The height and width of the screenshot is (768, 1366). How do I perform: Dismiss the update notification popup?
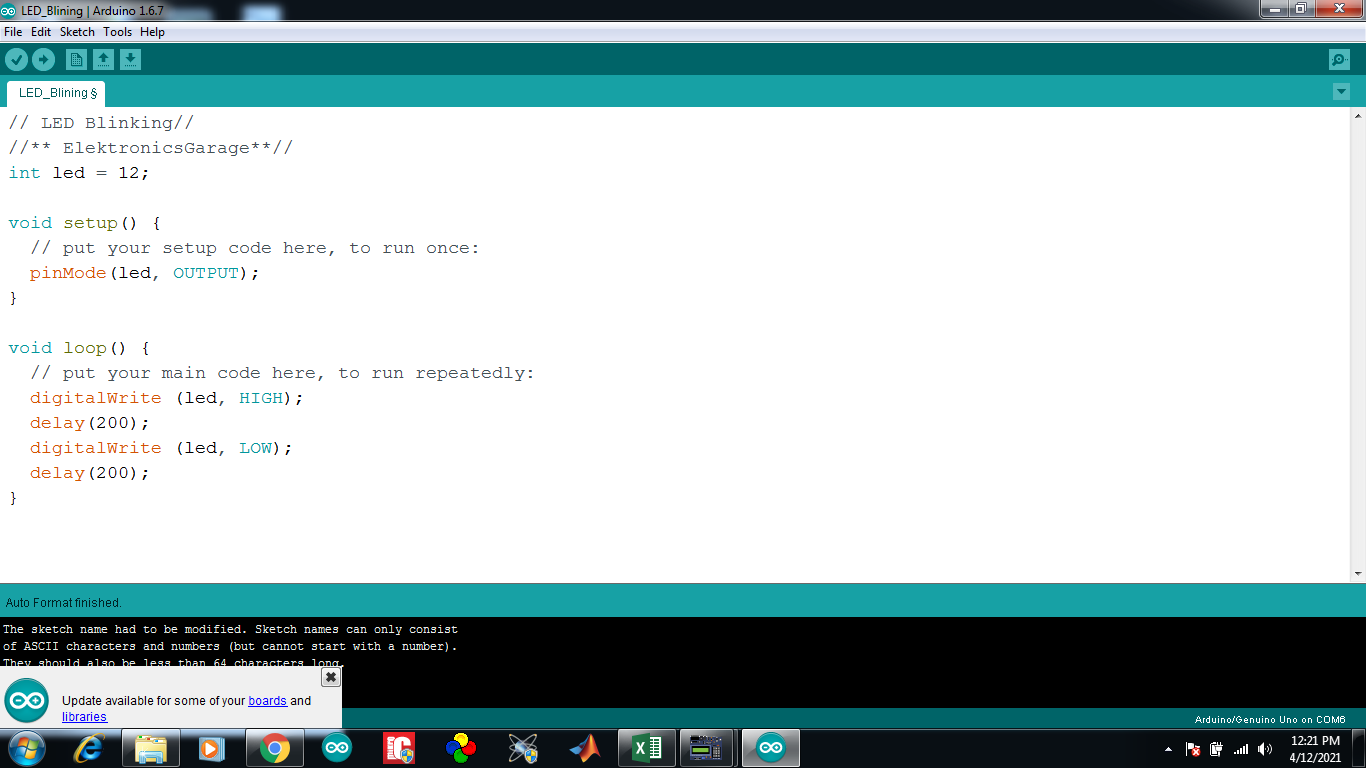330,677
